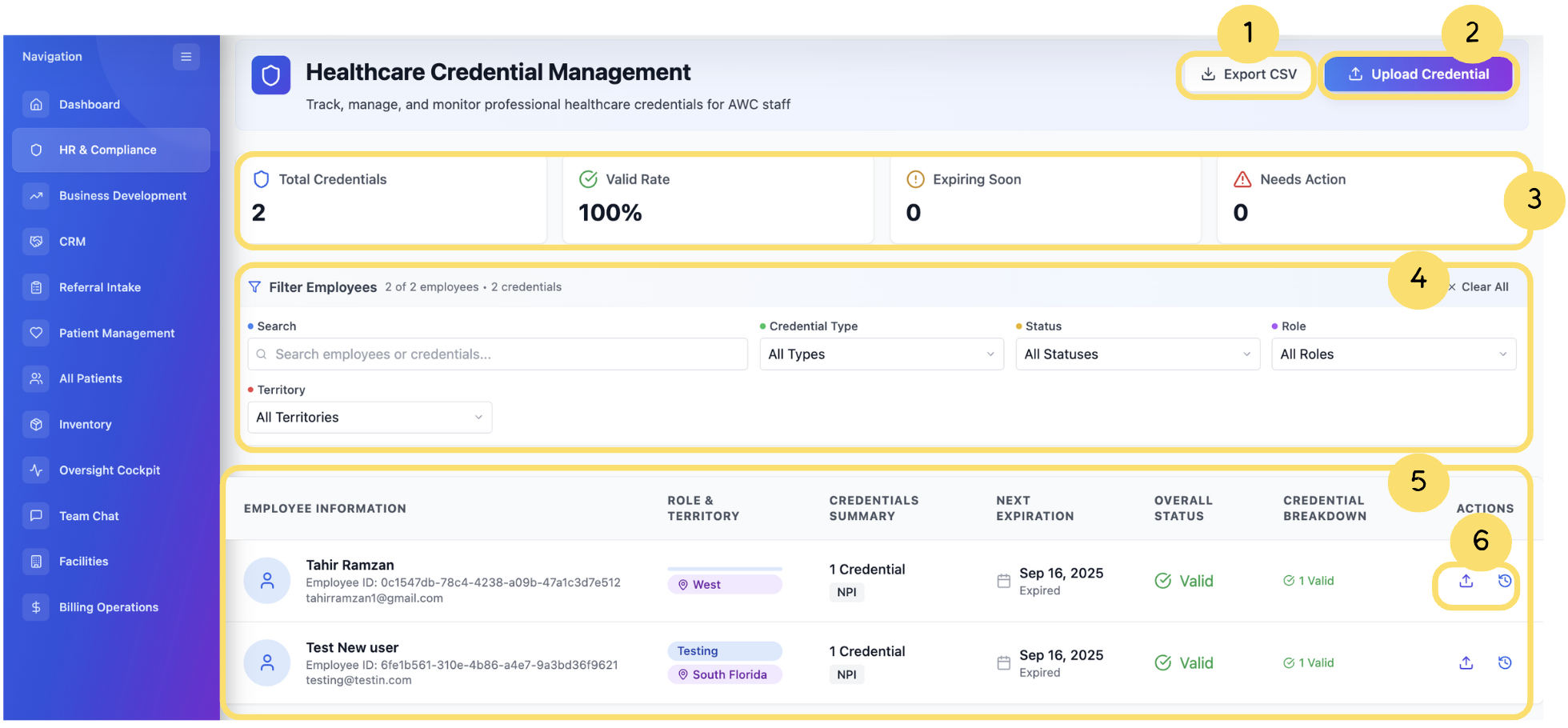Open history icon for Tahir Ramzan
The image size is (1568, 728).
(1504, 582)
